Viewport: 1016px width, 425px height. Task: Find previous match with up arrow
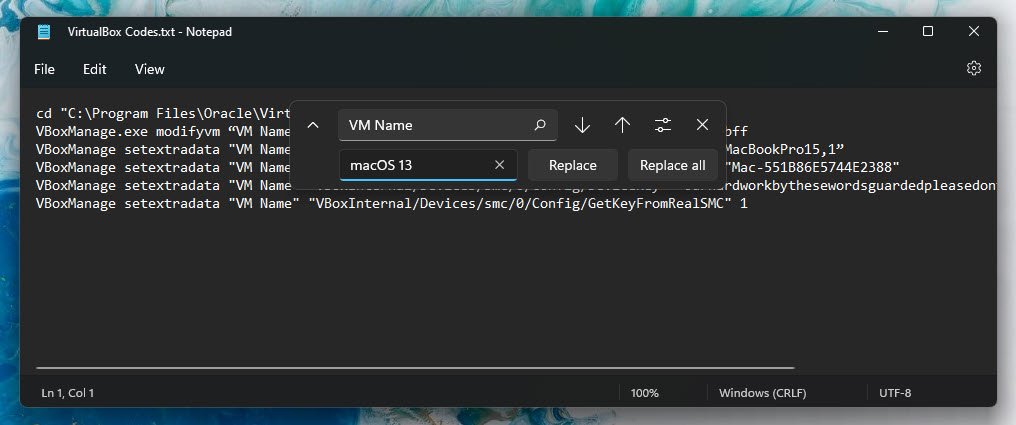(622, 125)
